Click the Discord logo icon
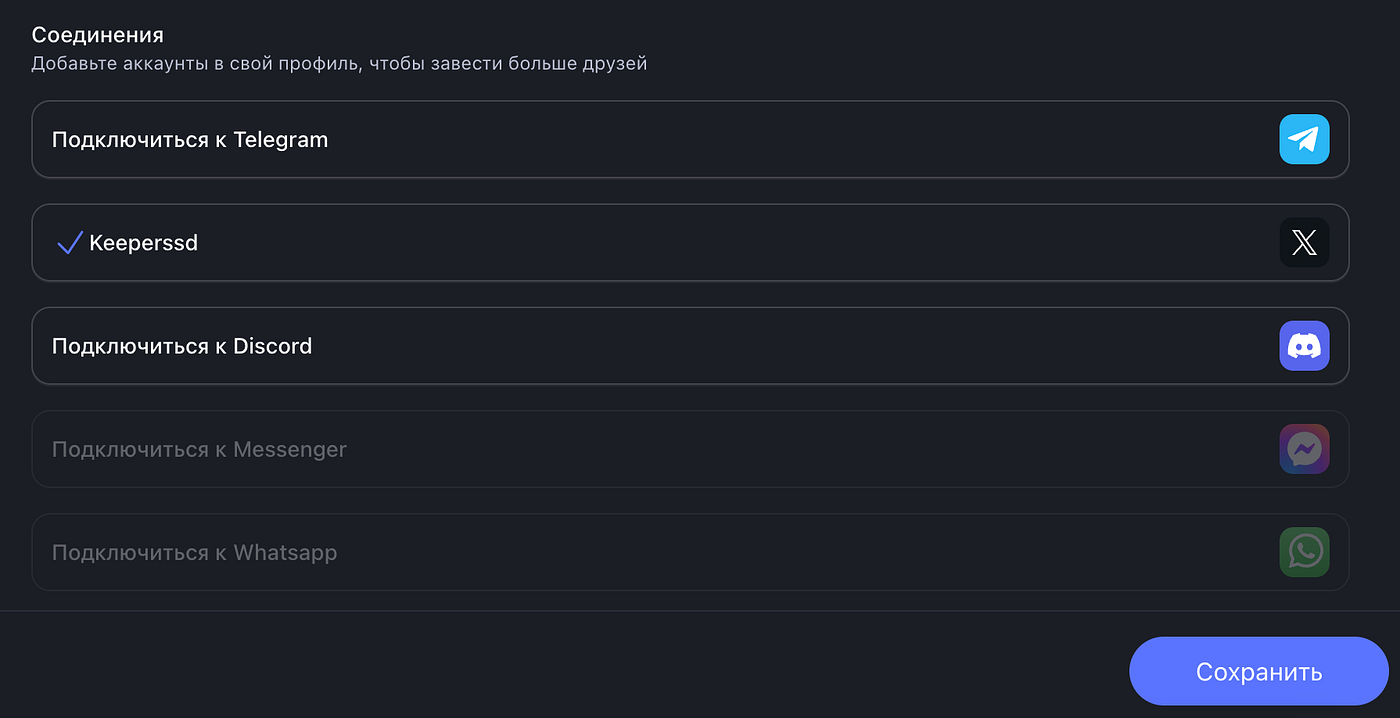Screen dimensions: 1400x718 tap(1304, 346)
